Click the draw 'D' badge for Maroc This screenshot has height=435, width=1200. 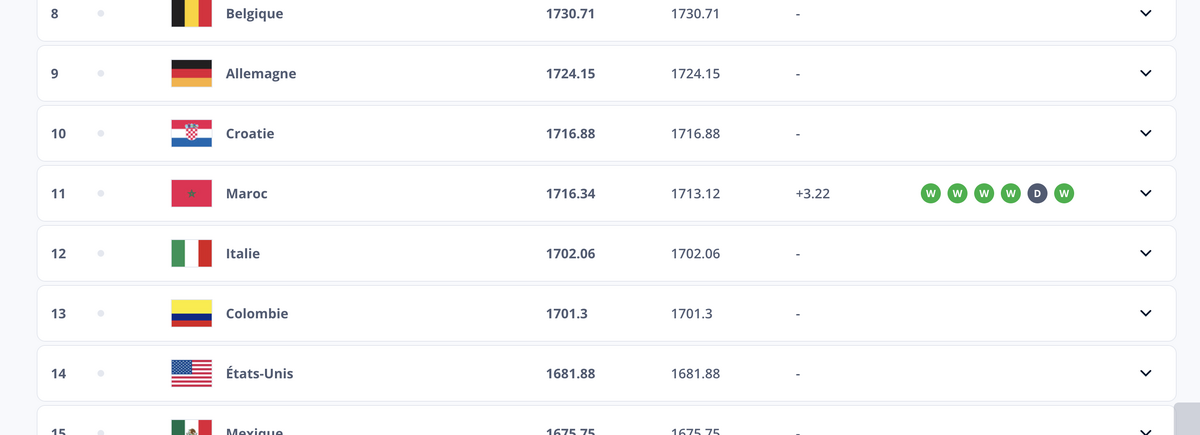[x=1037, y=193]
